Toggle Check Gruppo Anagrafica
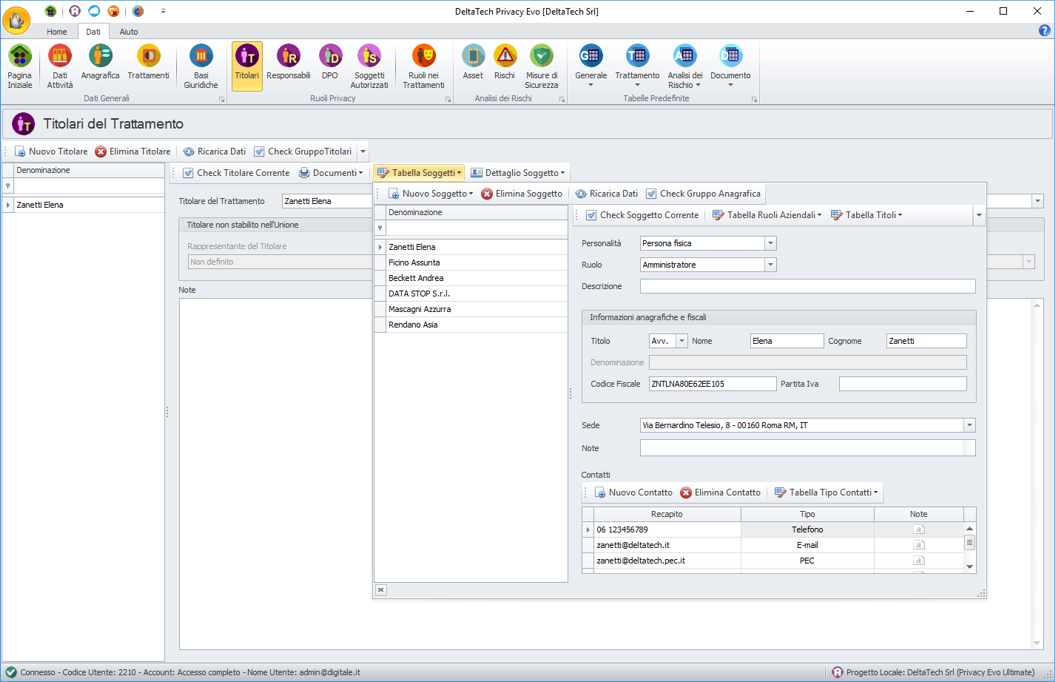The width and height of the screenshot is (1055, 682). tap(703, 194)
